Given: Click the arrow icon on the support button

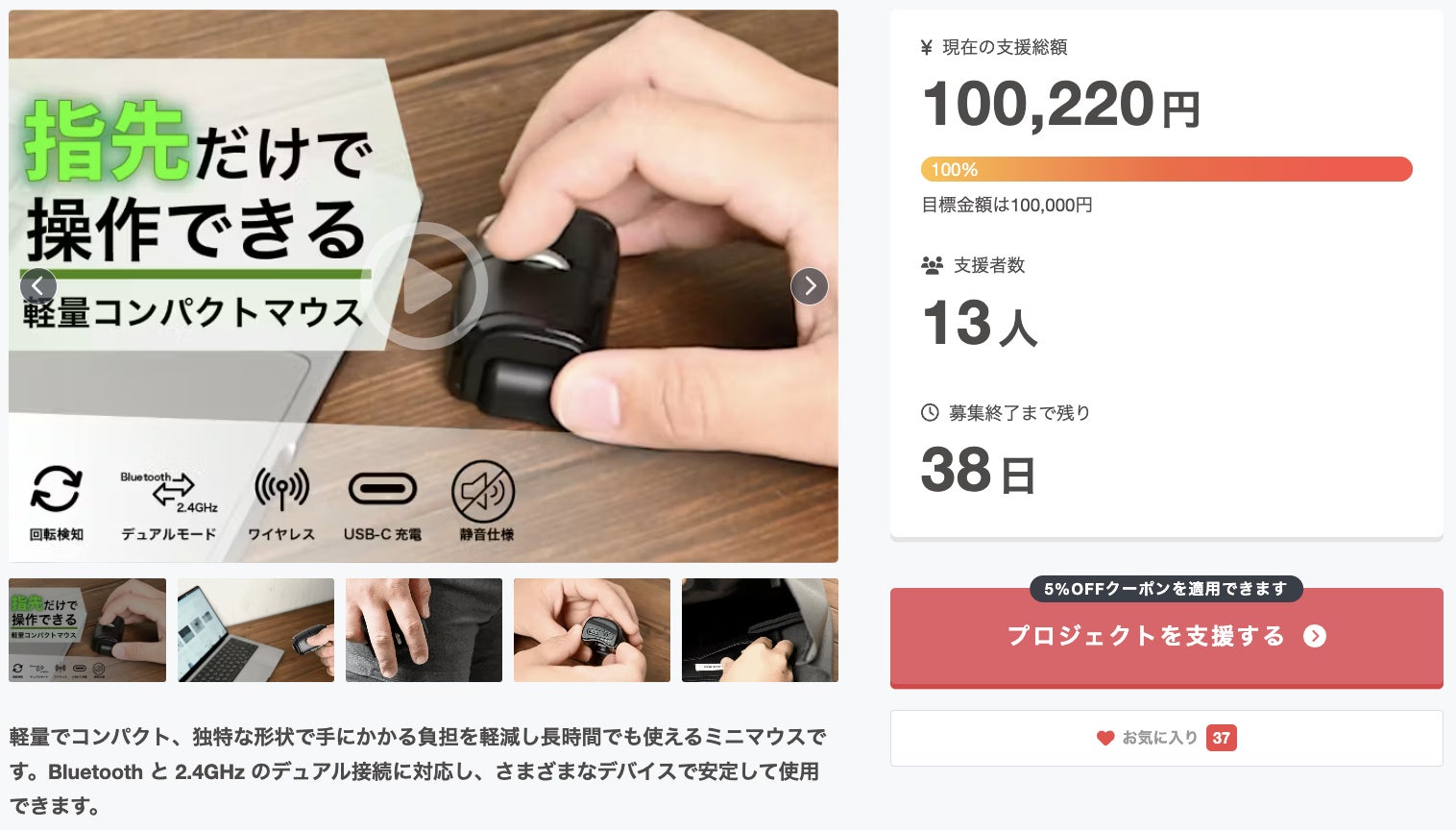Looking at the screenshot, I should [1315, 636].
